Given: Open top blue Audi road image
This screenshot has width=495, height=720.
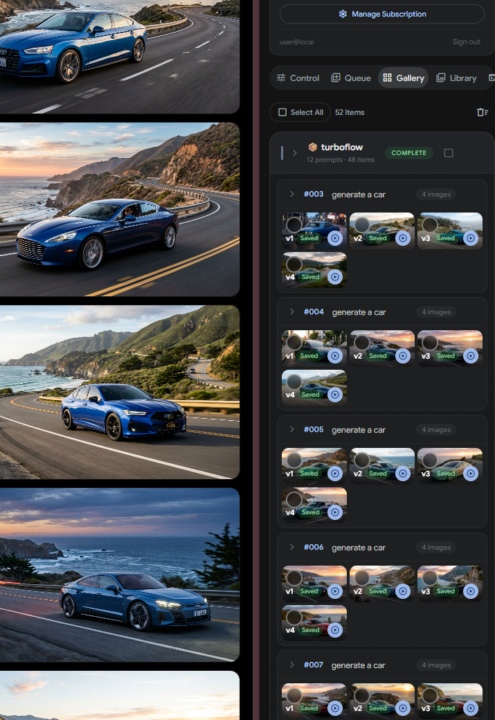Looking at the screenshot, I should pos(119,56).
